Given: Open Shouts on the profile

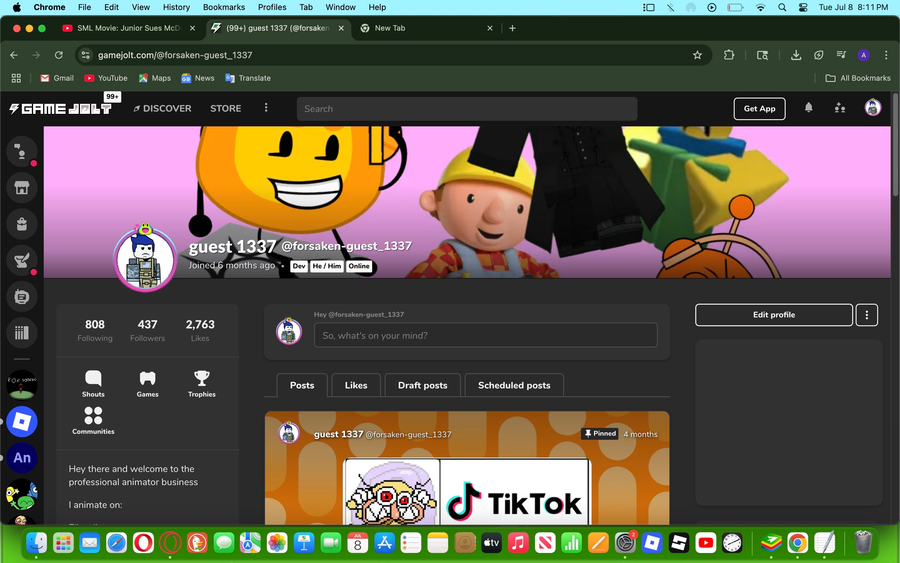Looking at the screenshot, I should point(93,384).
